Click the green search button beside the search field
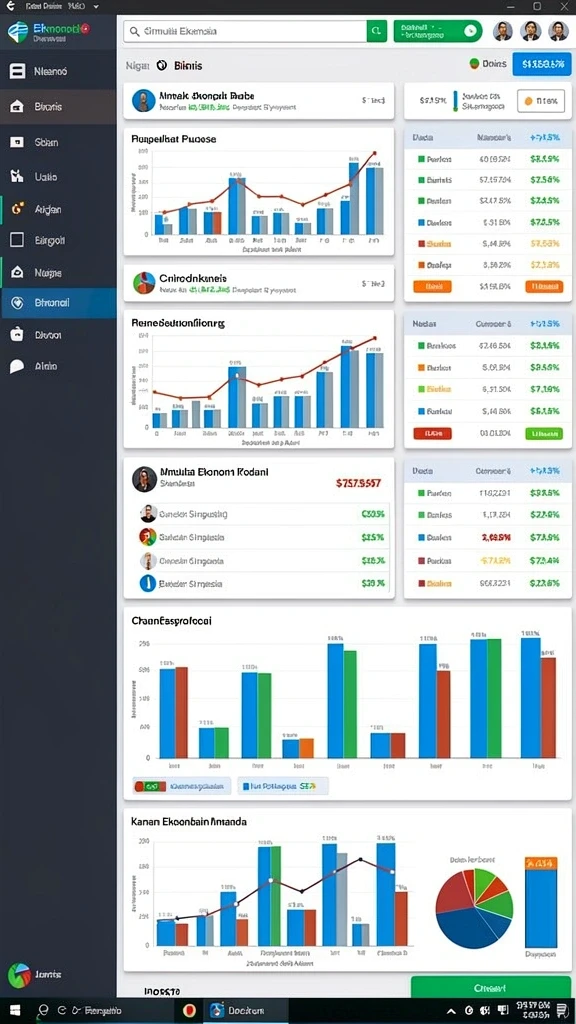The height and width of the screenshot is (1024, 576). pos(377,31)
